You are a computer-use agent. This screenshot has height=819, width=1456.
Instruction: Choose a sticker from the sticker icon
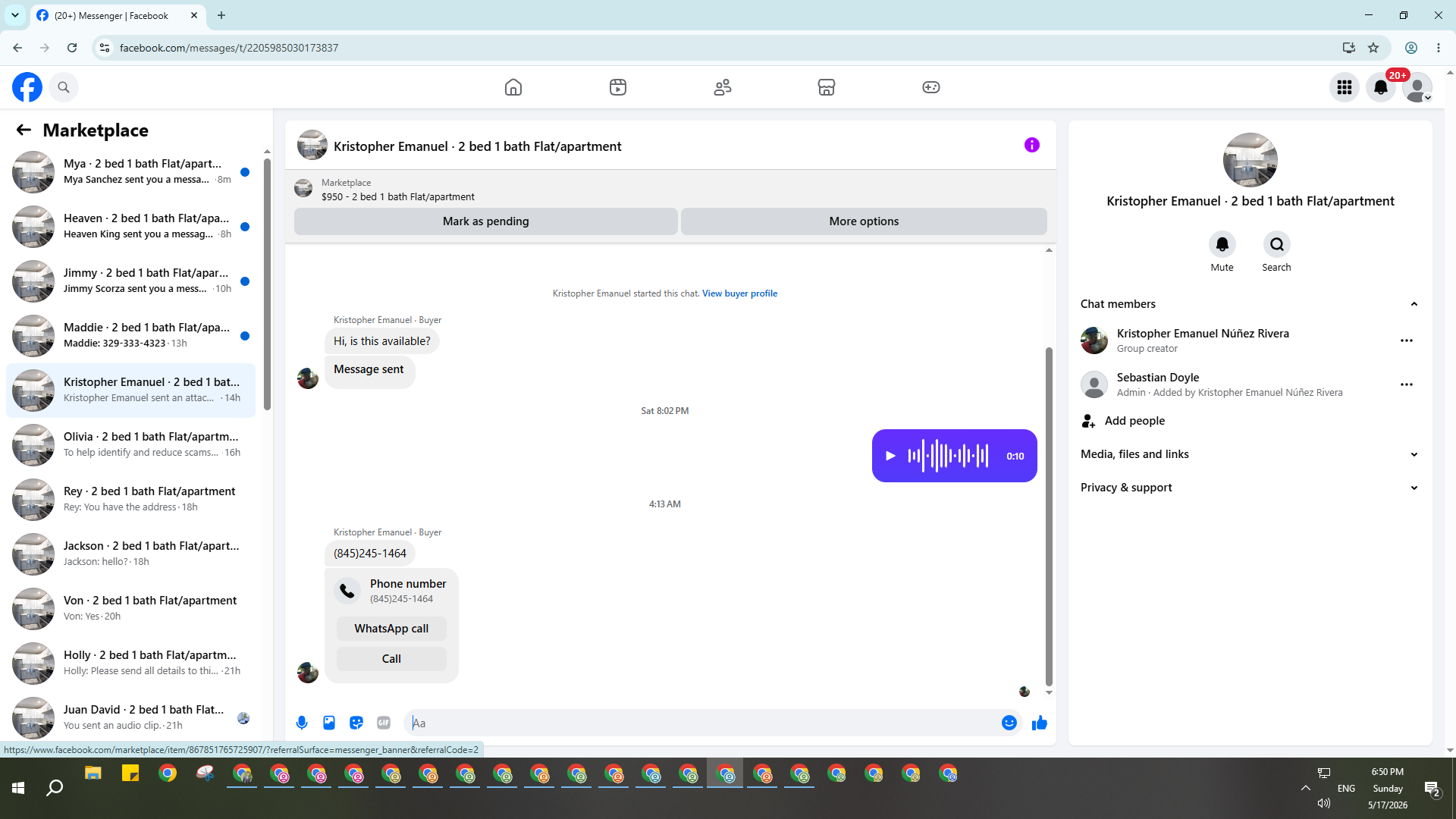[356, 723]
